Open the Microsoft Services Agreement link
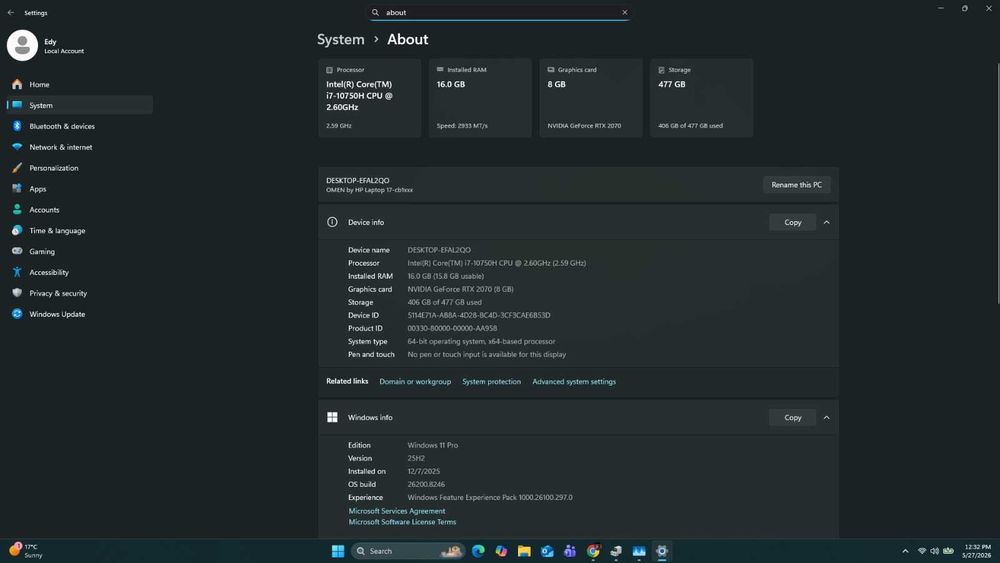The width and height of the screenshot is (1000, 563). pos(397,511)
